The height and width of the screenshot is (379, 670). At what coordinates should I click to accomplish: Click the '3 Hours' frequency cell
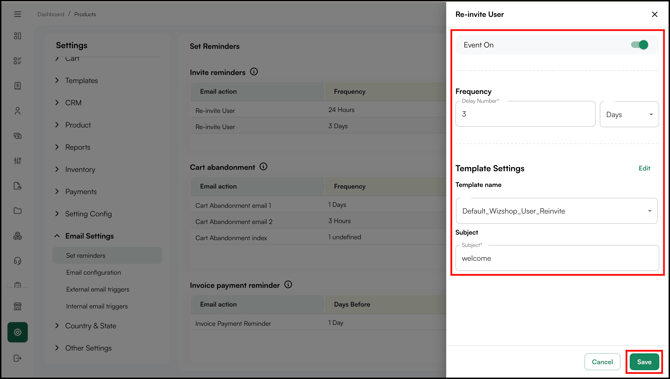tap(339, 221)
